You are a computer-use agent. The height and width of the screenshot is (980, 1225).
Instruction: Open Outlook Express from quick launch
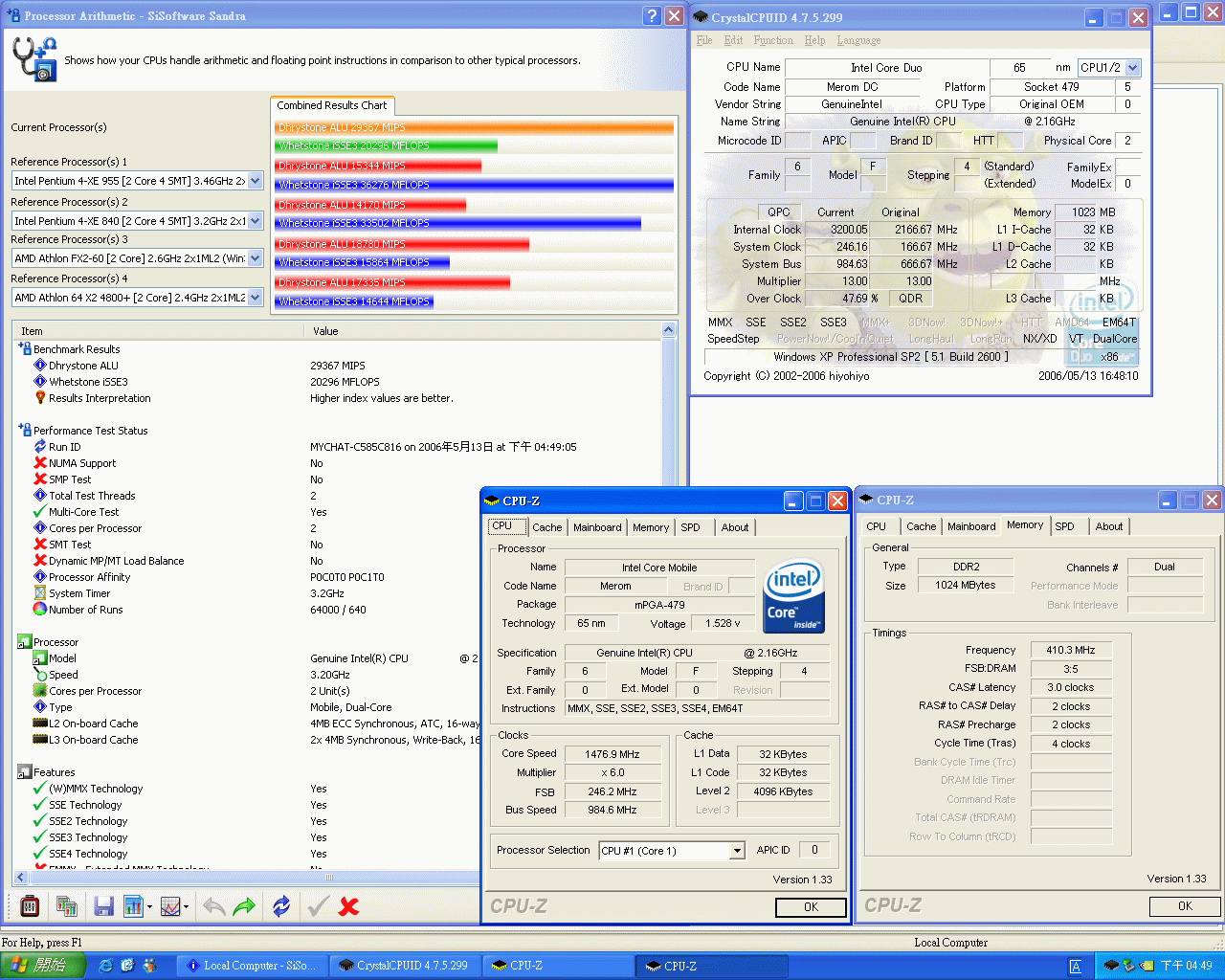coord(127,966)
